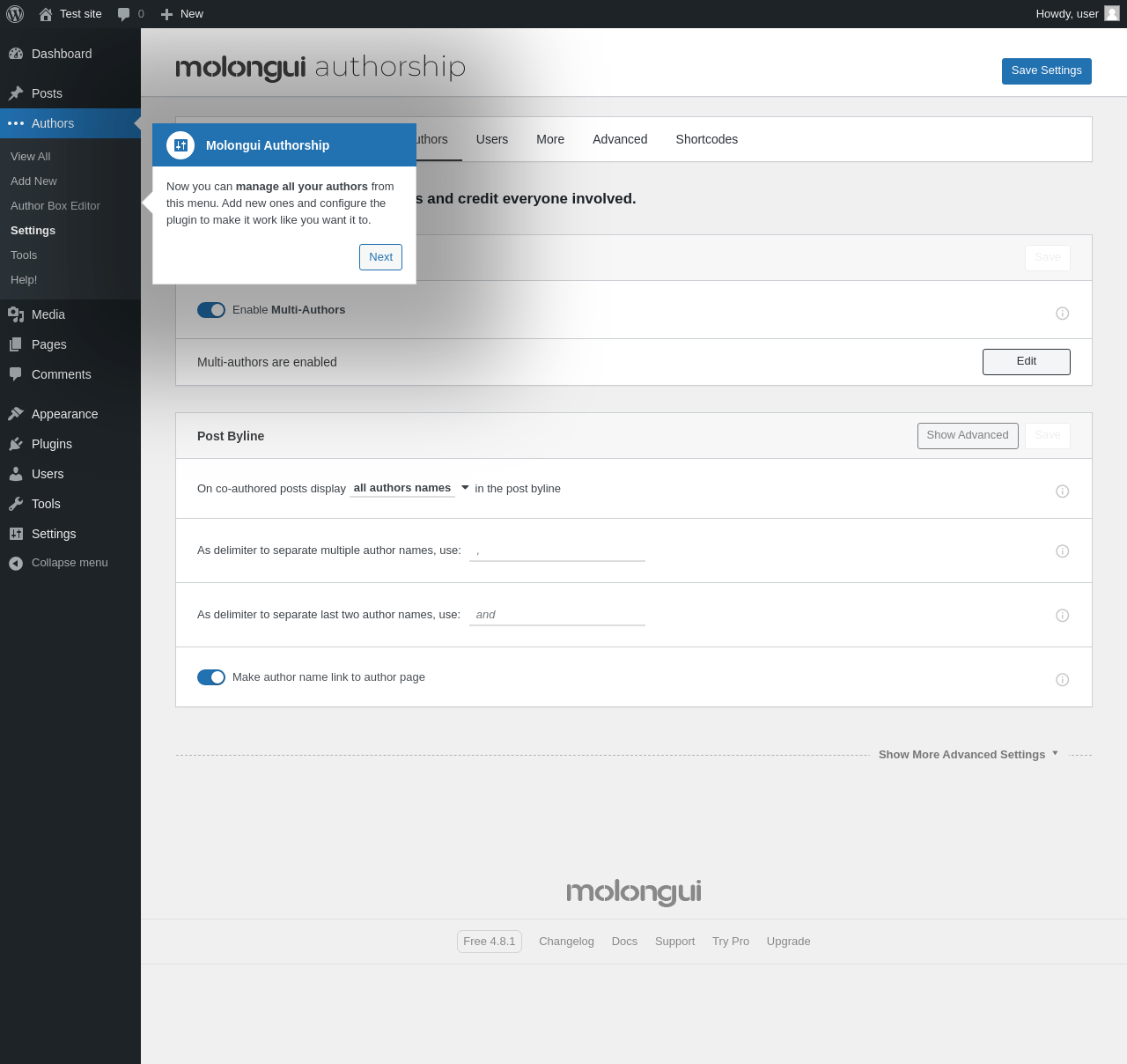Open Dashboard in the admin sidebar
This screenshot has height=1064, width=1127.
[x=70, y=54]
